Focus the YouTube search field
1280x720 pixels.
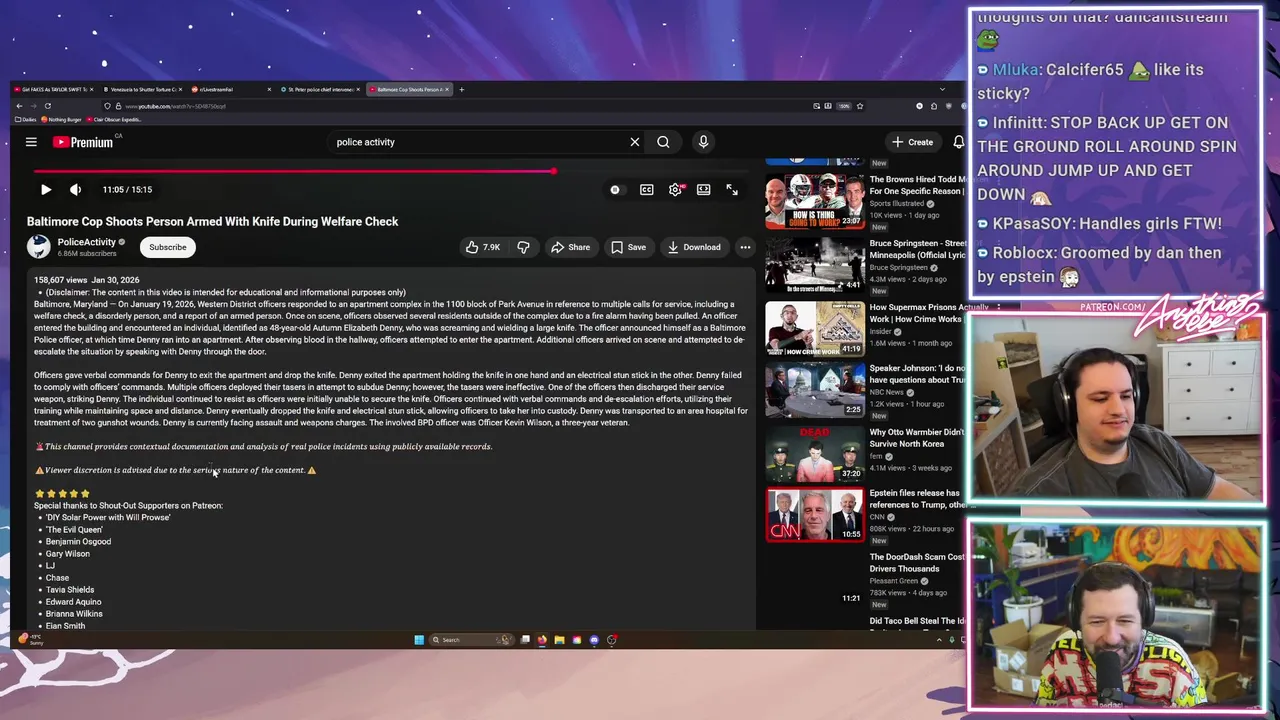(478, 142)
